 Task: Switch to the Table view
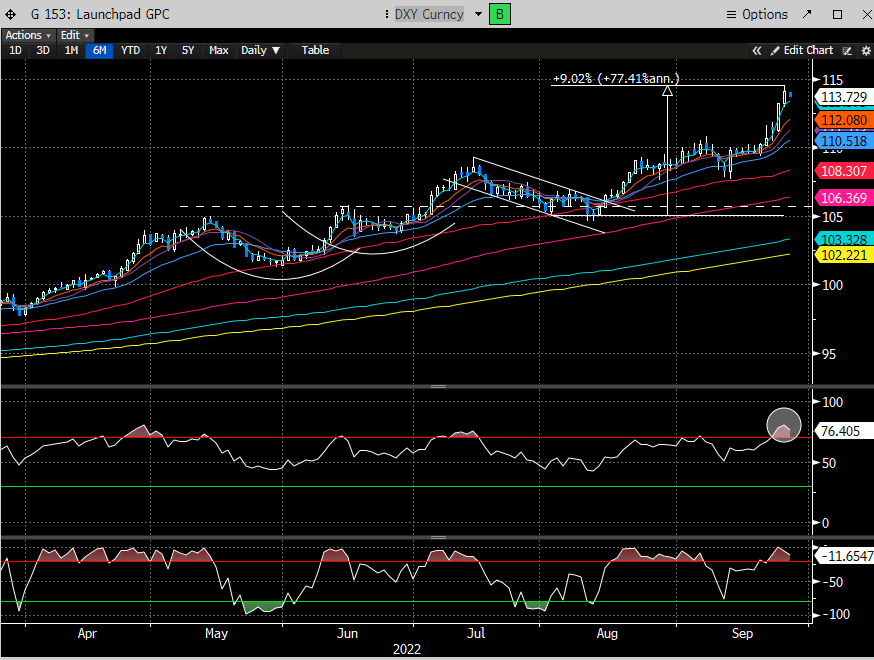[x=315, y=50]
